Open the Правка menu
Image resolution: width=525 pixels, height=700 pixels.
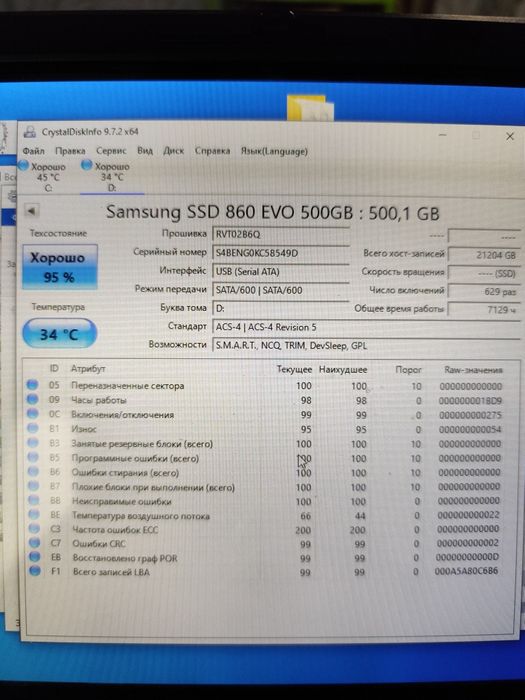pyautogui.click(x=70, y=151)
